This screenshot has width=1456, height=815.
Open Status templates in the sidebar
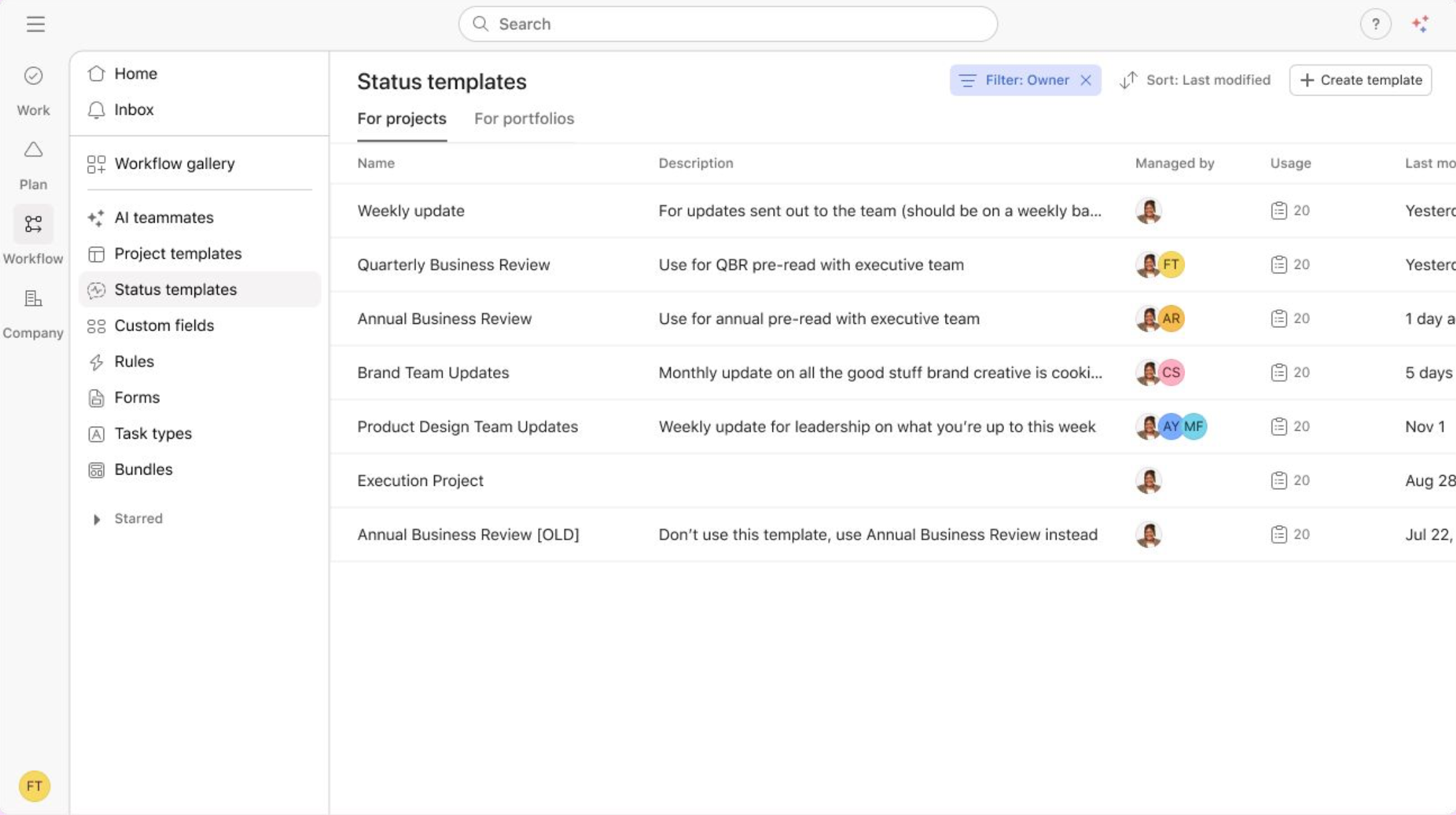[199, 289]
